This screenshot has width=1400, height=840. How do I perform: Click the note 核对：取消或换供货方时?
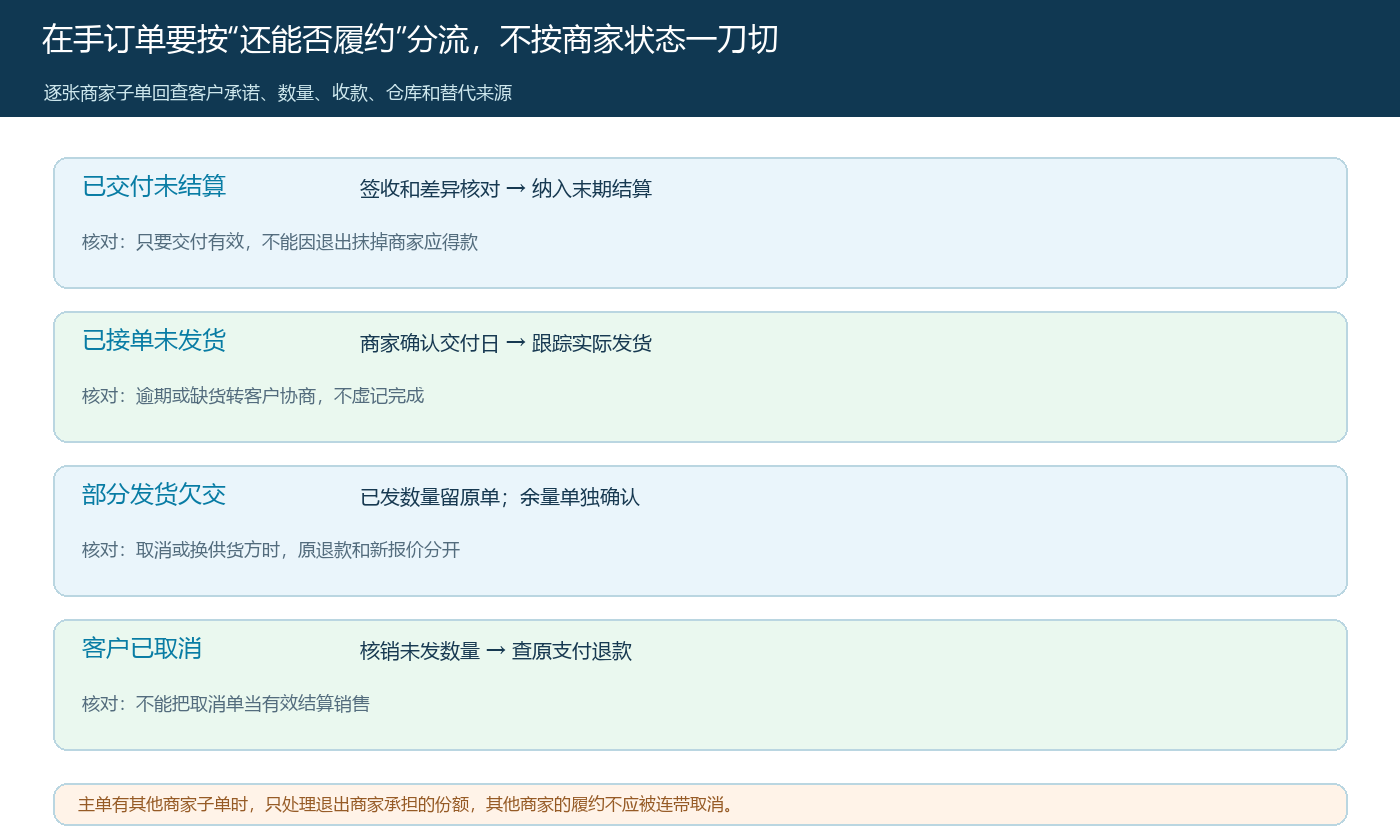click(x=271, y=550)
